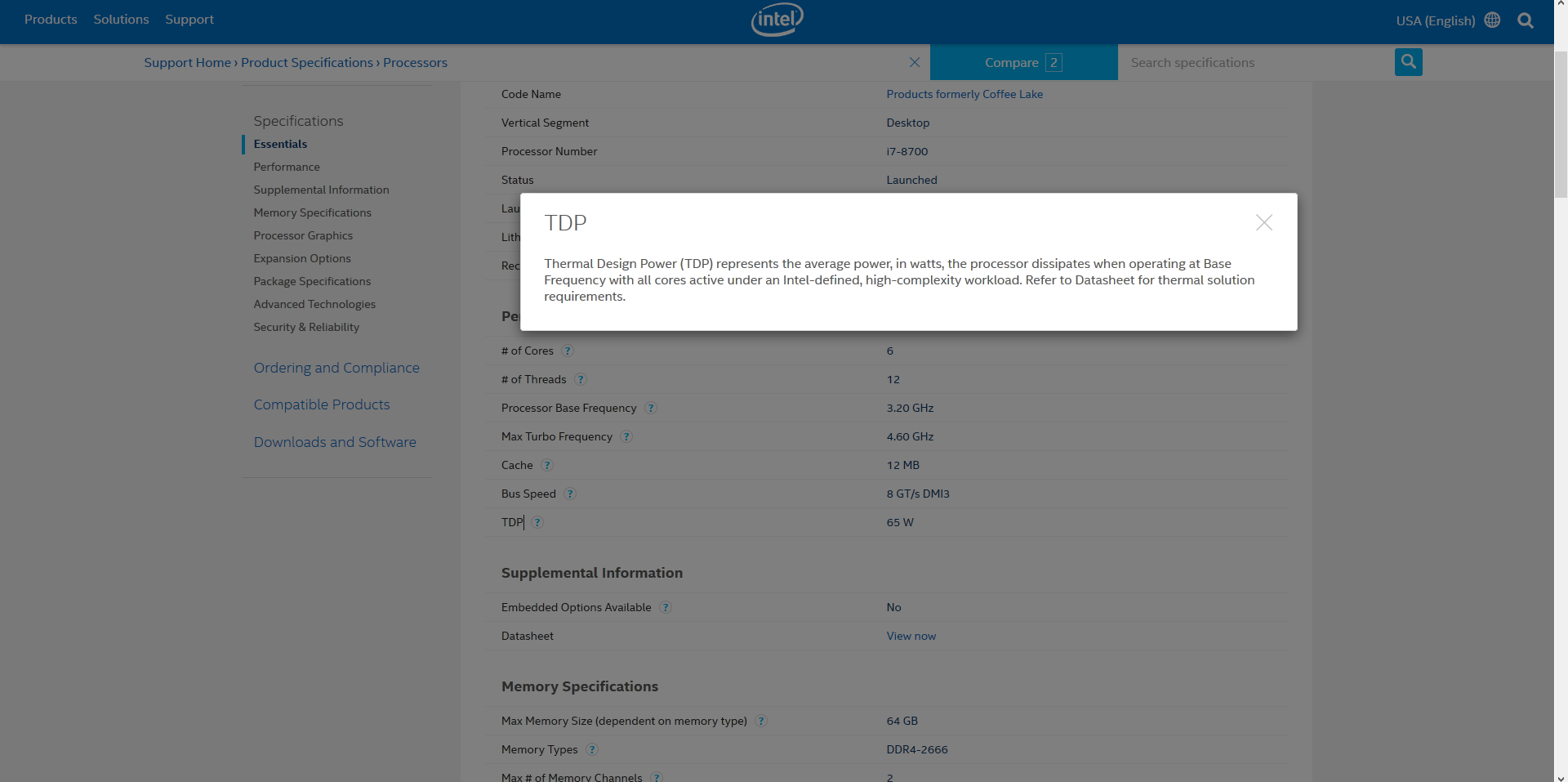Jump to Advanced Technologies section

pos(314,304)
